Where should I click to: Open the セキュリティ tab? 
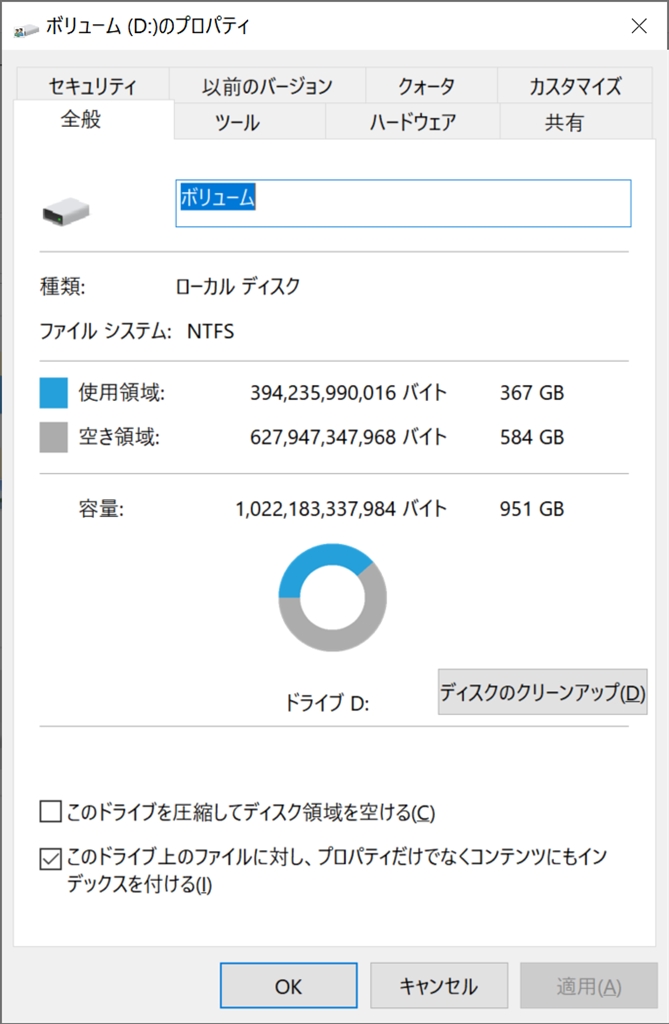pyautogui.click(x=92, y=86)
